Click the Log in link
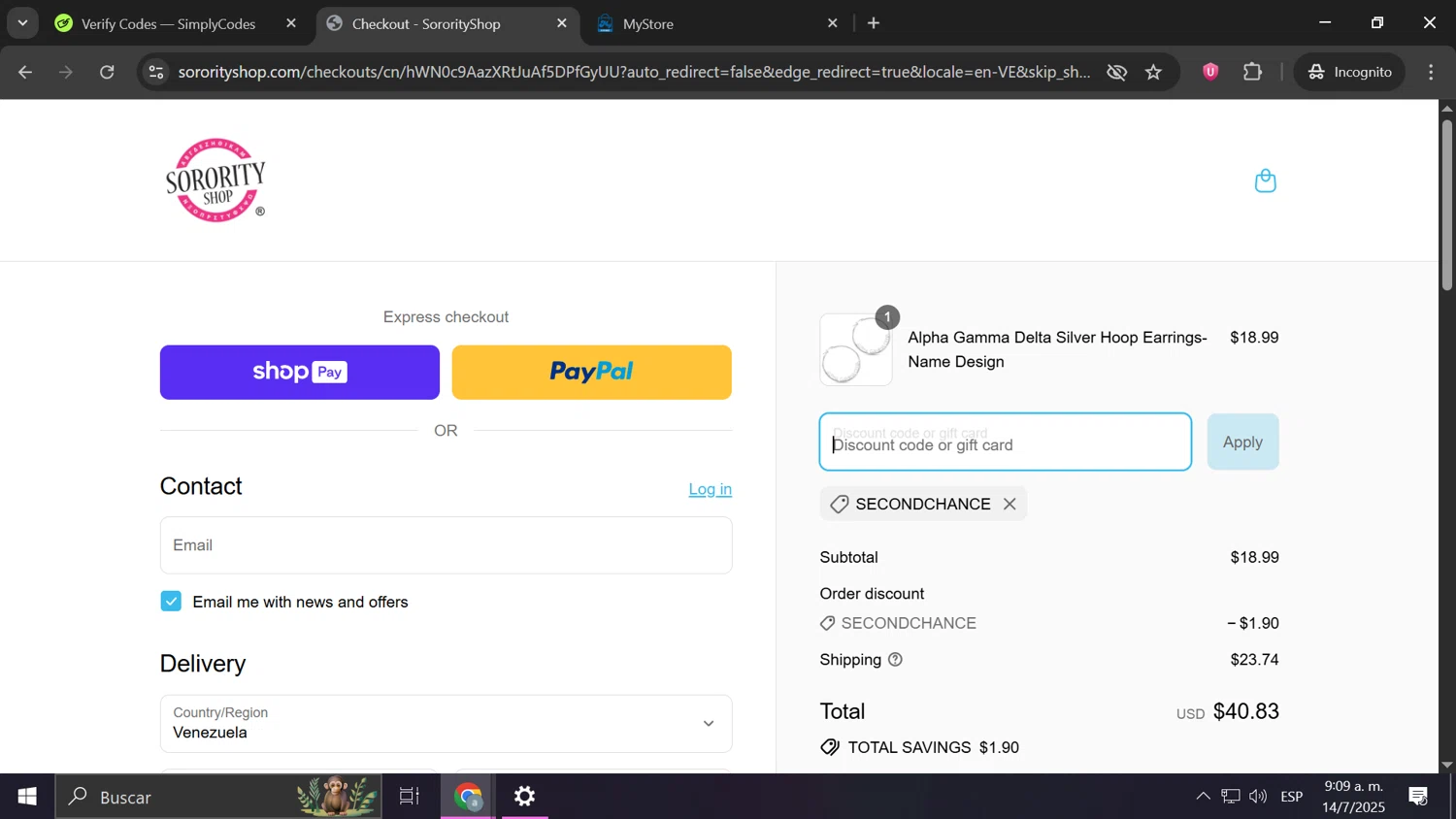This screenshot has width=1456, height=819. 711,489
